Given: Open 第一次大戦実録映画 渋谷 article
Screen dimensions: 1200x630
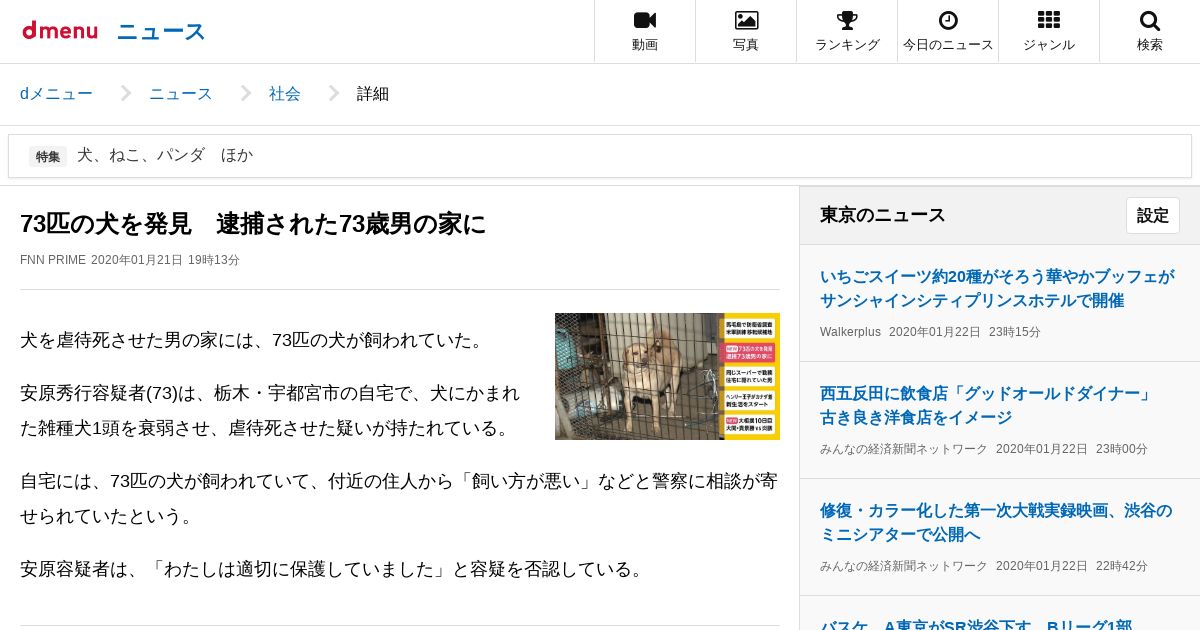Looking at the screenshot, I should tap(996, 522).
